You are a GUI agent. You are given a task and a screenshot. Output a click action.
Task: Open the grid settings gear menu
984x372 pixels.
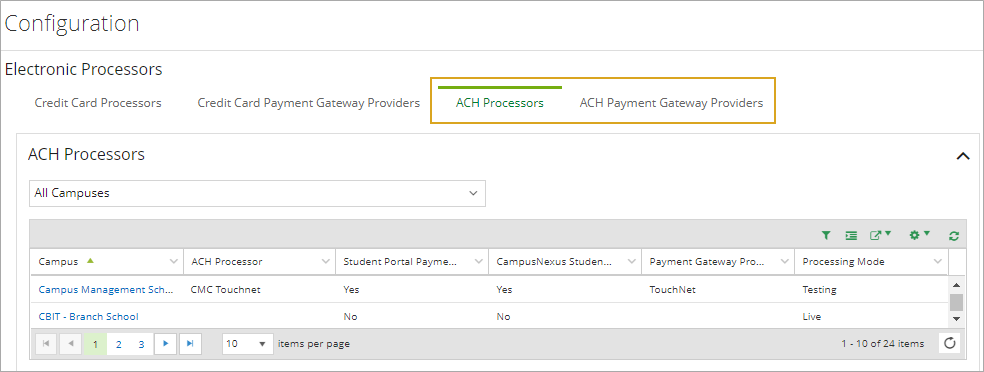pyautogui.click(x=919, y=235)
